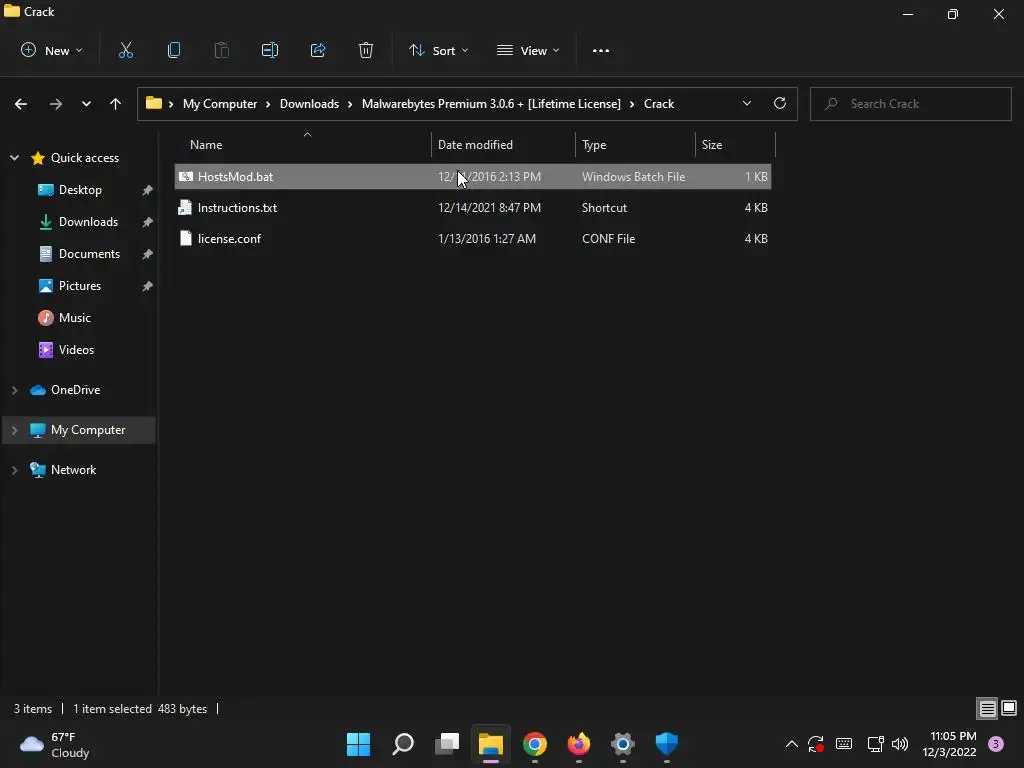Select the Instructions.txt file name
The image size is (1024, 768).
238,208
